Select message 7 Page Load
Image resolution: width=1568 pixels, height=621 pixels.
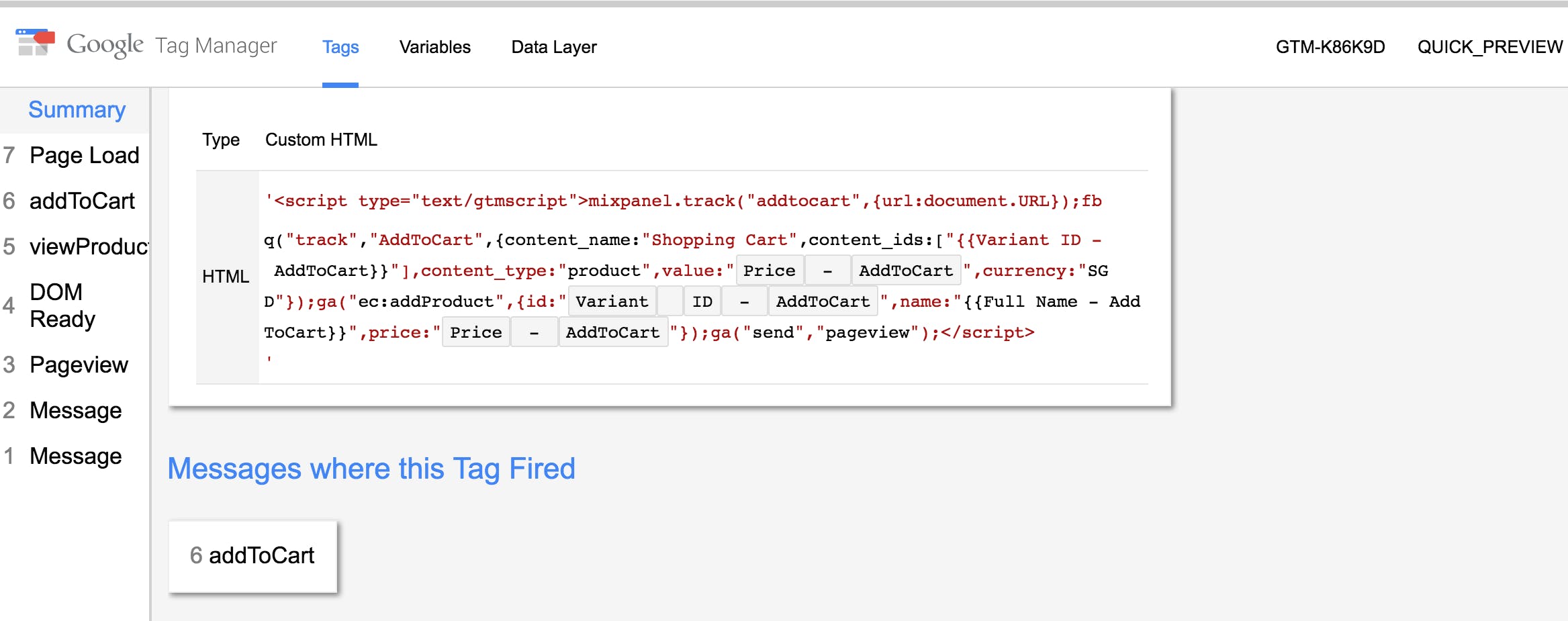coord(75,156)
